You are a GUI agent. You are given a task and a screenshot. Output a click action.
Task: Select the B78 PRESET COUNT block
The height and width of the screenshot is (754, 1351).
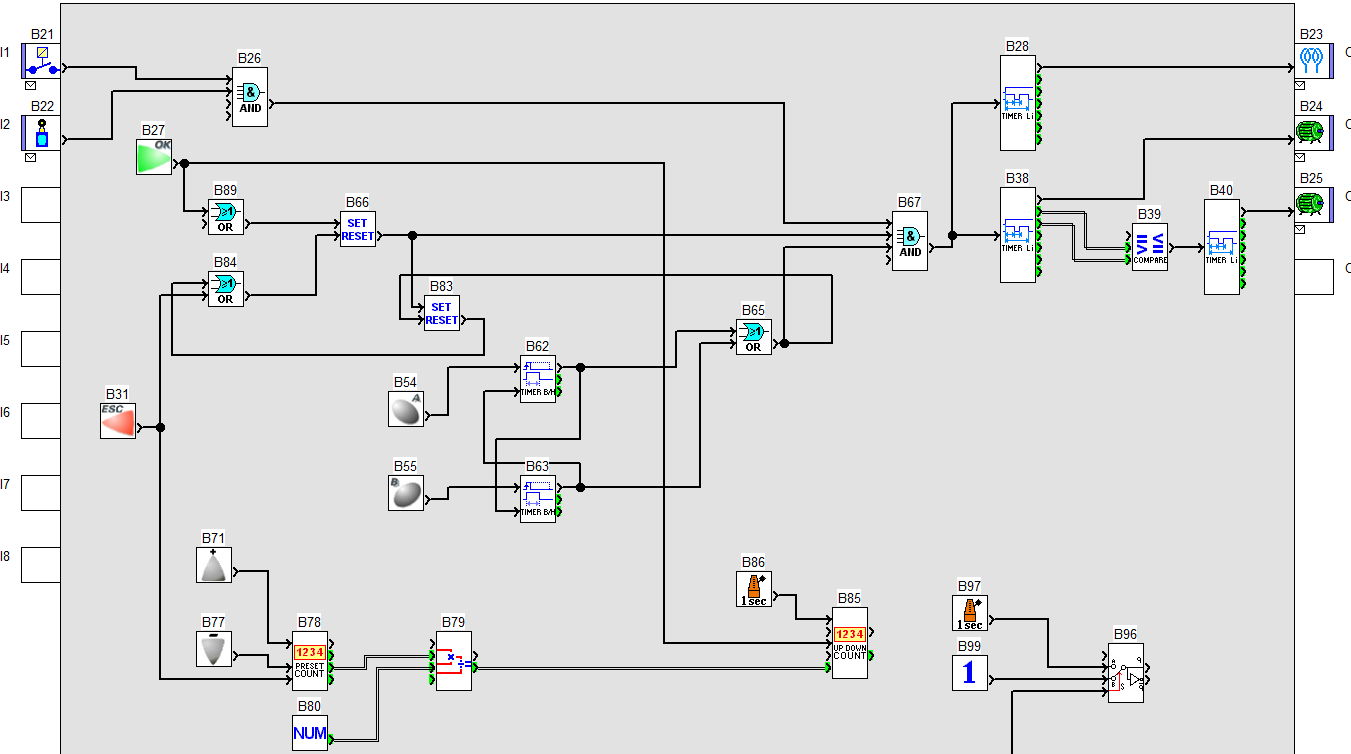(x=309, y=660)
